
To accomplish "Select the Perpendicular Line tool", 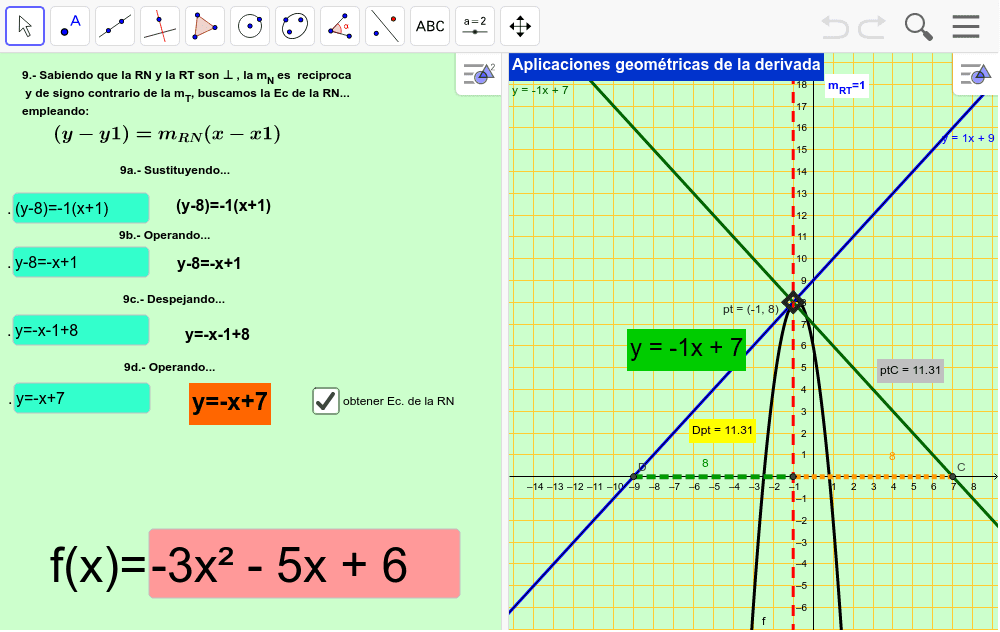I will point(160,26).
